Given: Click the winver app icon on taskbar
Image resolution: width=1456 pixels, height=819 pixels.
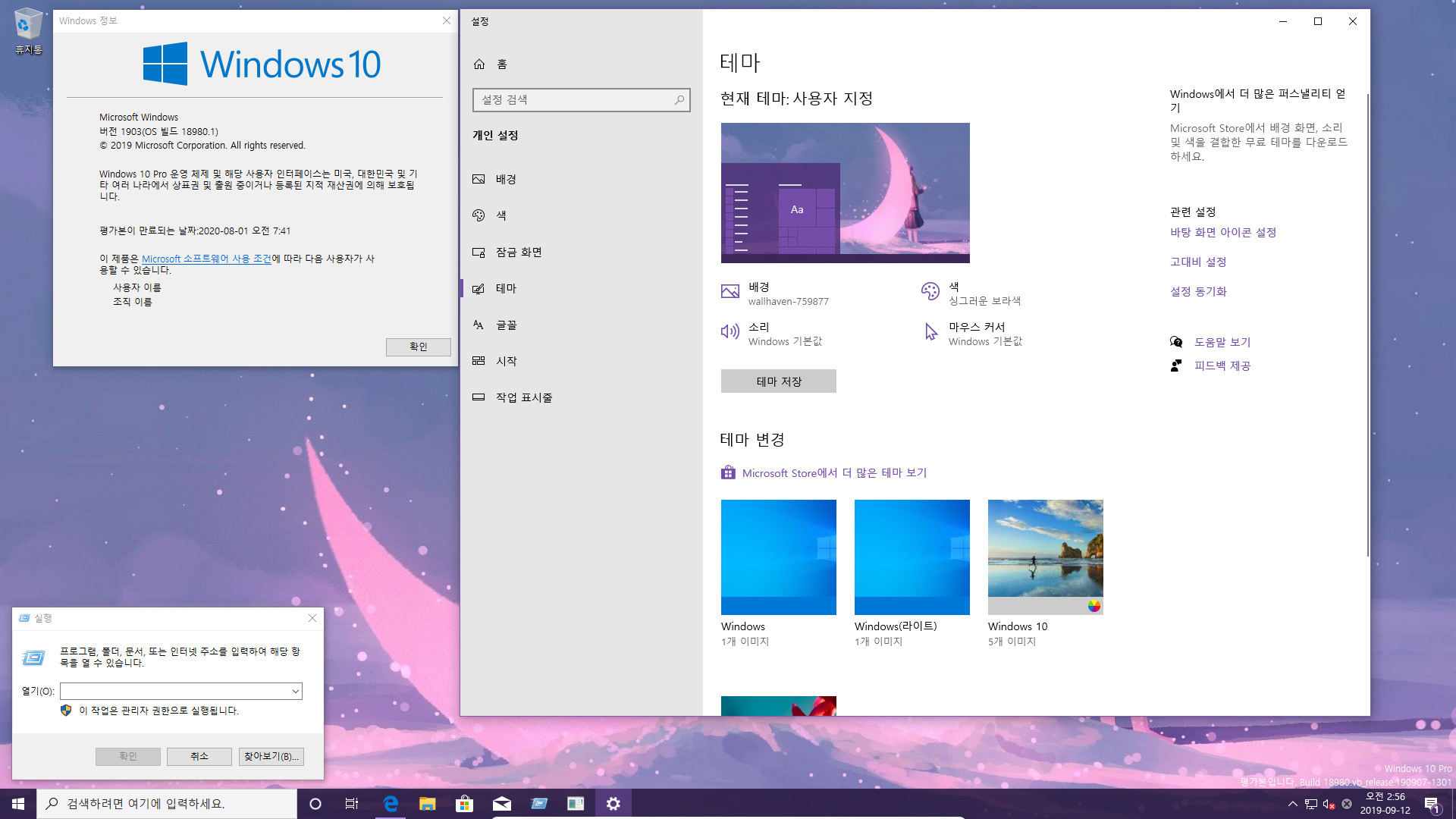Looking at the screenshot, I should click(x=576, y=804).
